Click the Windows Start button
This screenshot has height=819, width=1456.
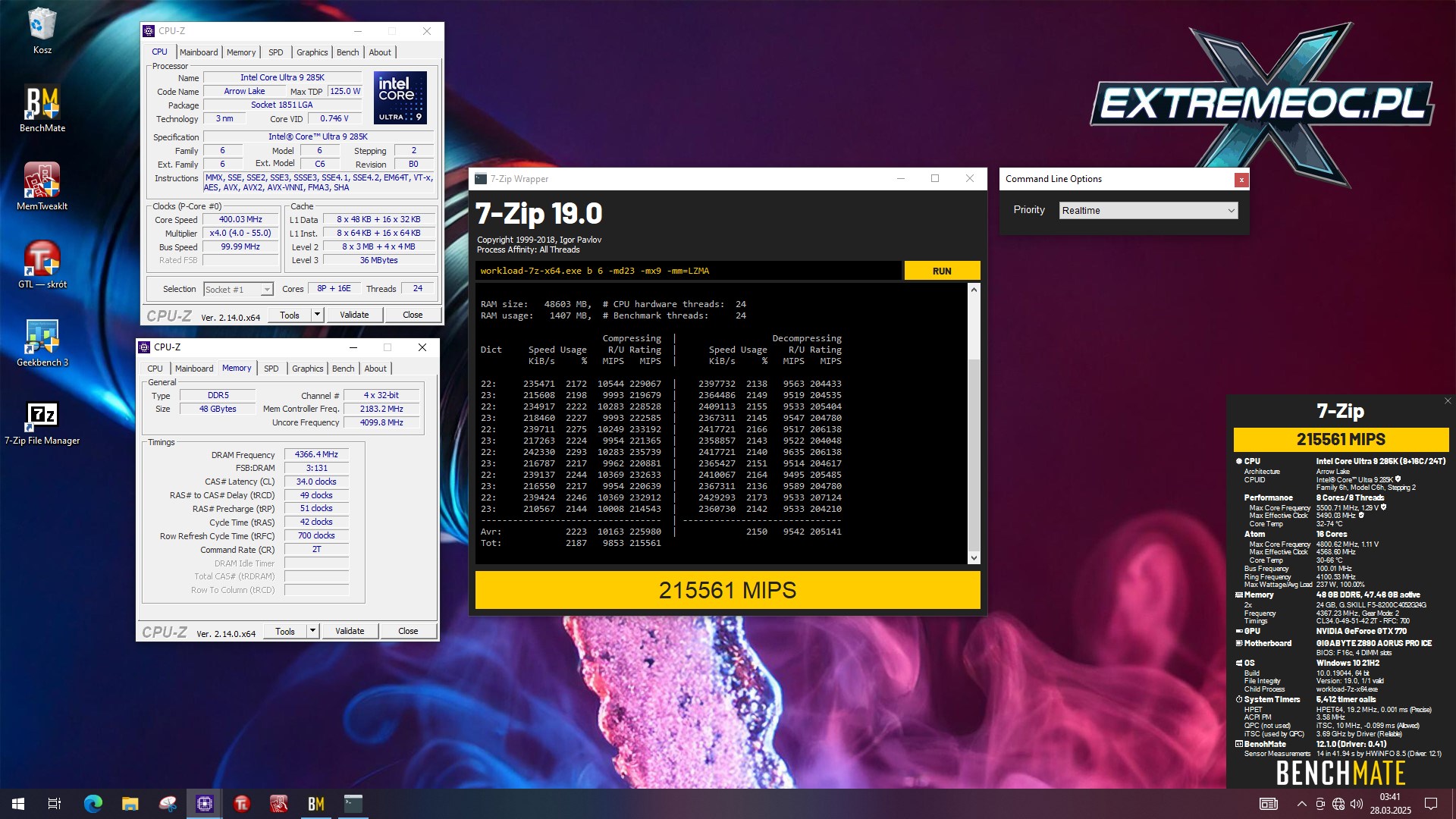coord(18,804)
